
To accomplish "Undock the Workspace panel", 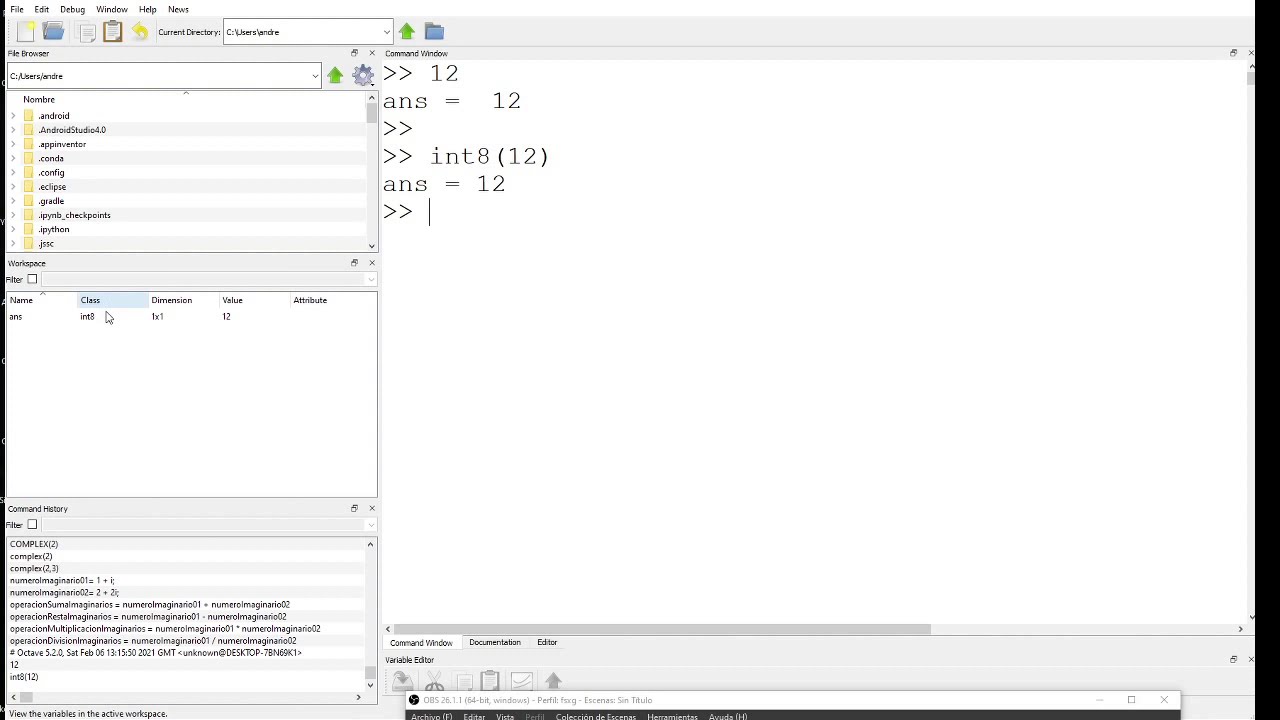I will [354, 263].
